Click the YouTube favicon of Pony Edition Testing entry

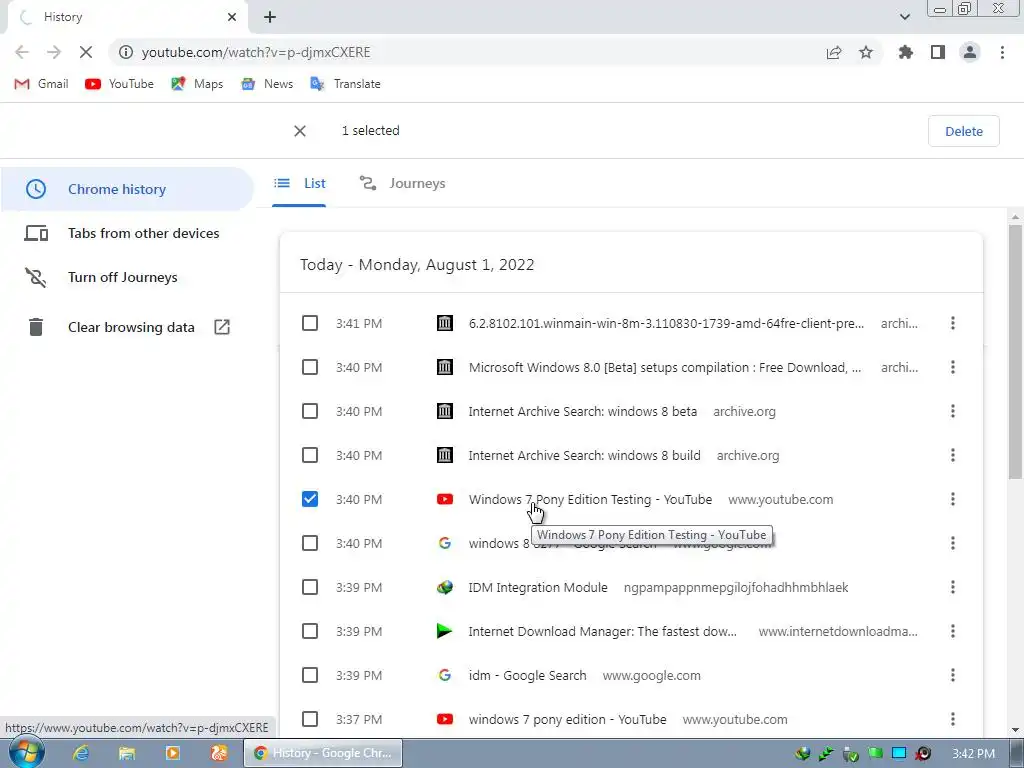[x=445, y=499]
